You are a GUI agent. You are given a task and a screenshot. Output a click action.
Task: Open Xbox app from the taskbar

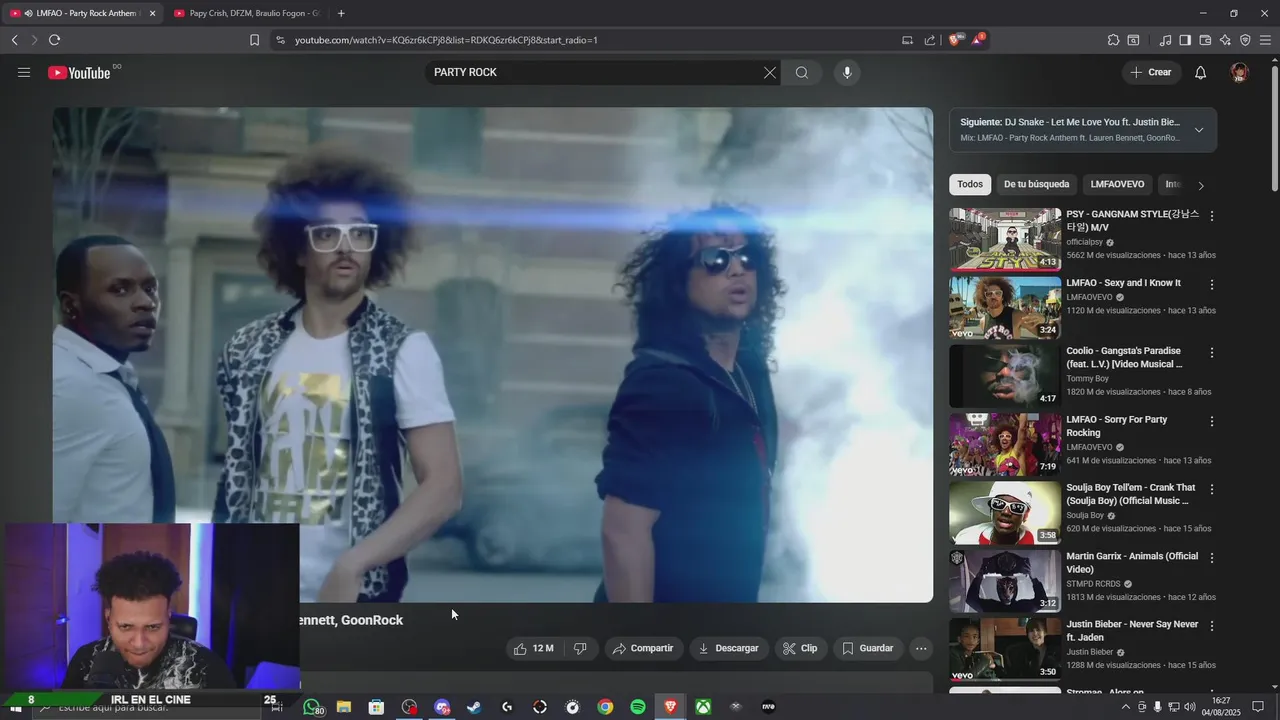[x=704, y=707]
